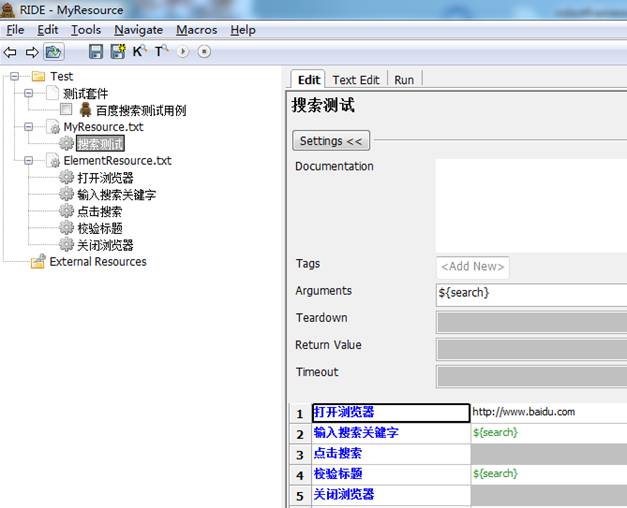Image resolution: width=627 pixels, height=508 pixels.
Task: Click the Open Directory toolbar icon
Action: (x=54, y=52)
